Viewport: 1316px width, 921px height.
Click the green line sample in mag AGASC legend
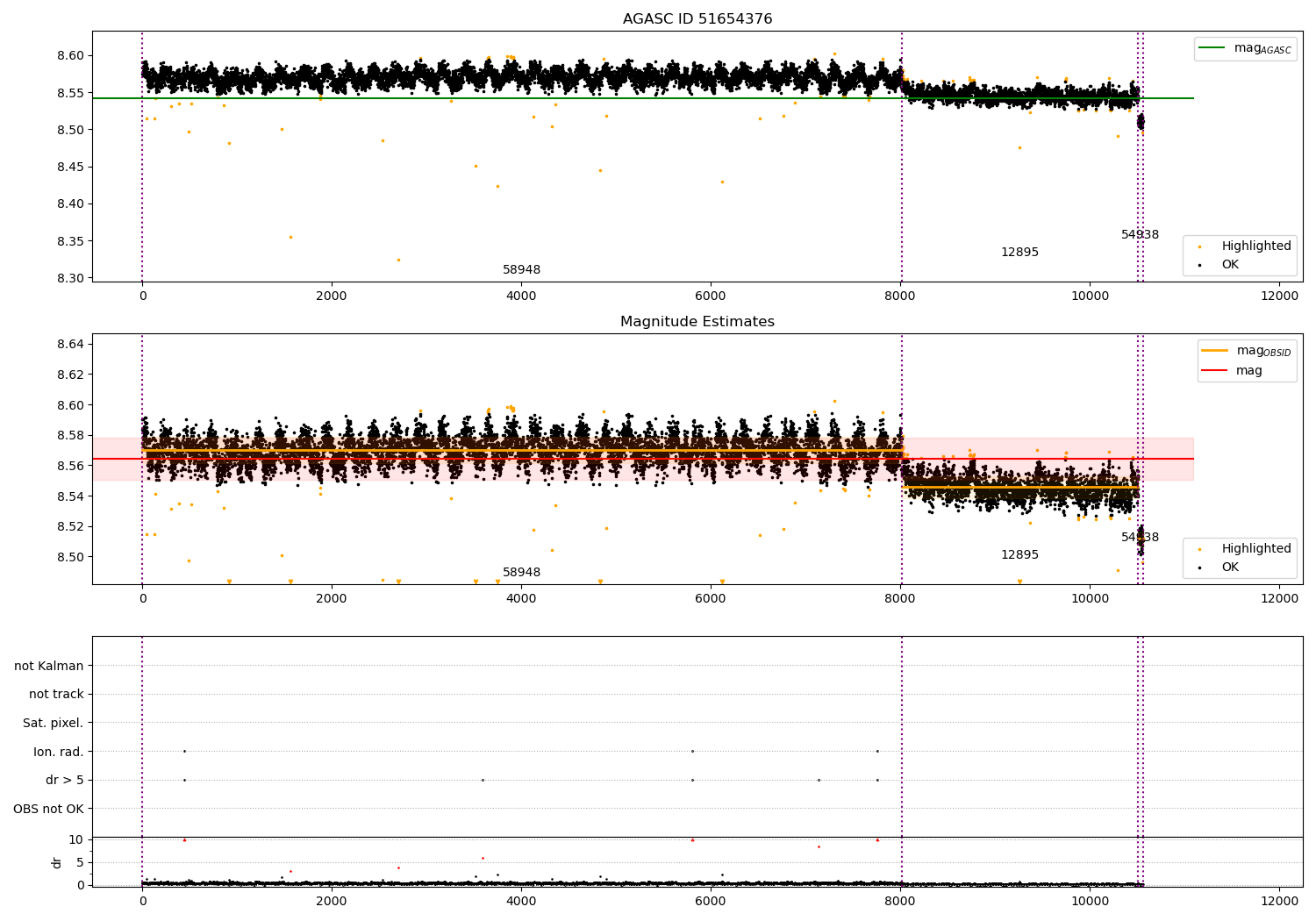[x=1212, y=48]
